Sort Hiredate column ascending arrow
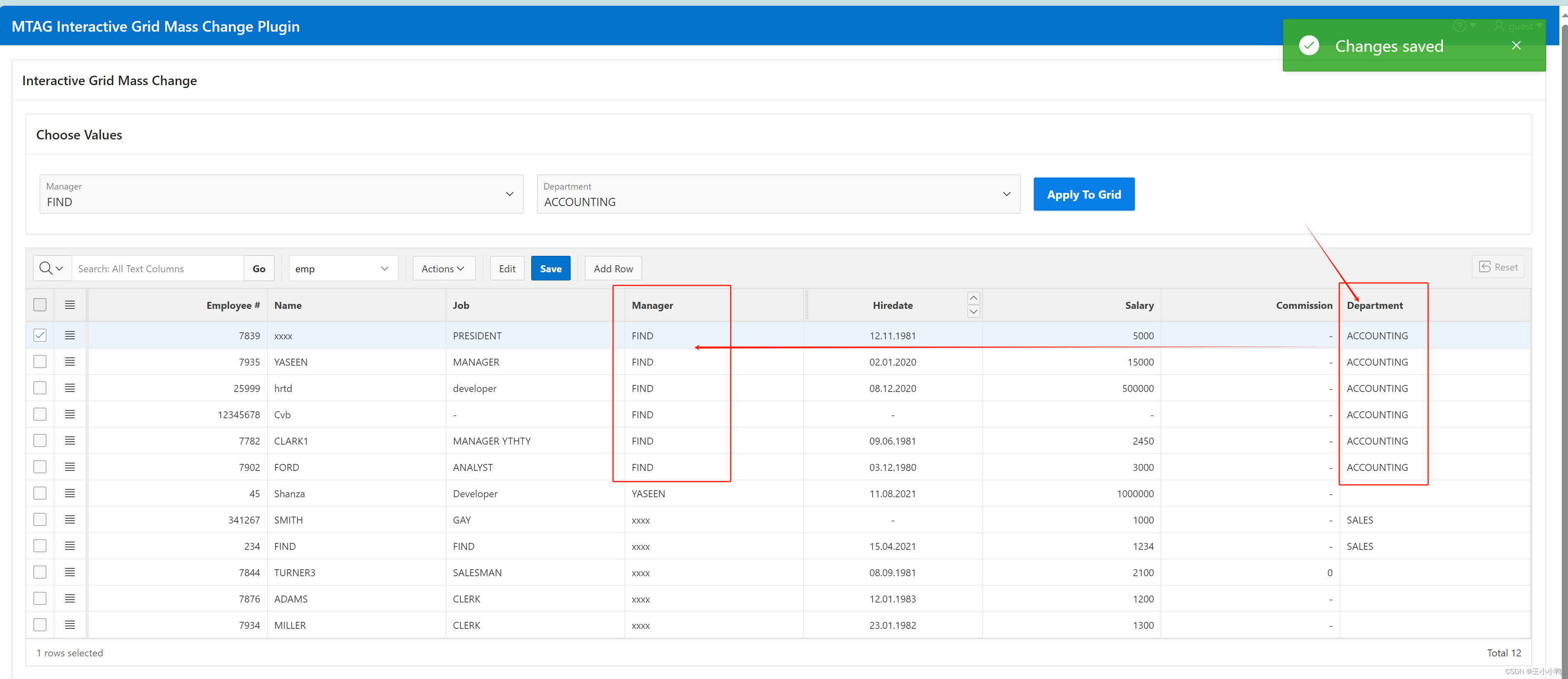The image size is (1568, 679). point(973,298)
